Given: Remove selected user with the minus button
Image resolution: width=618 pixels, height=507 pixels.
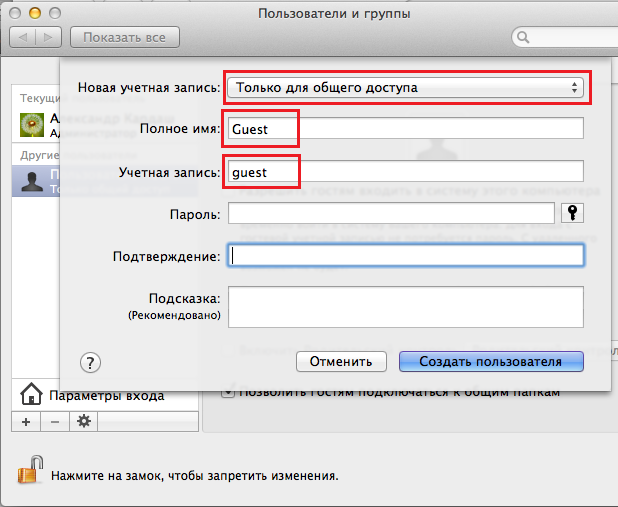Looking at the screenshot, I should pyautogui.click(x=55, y=422).
